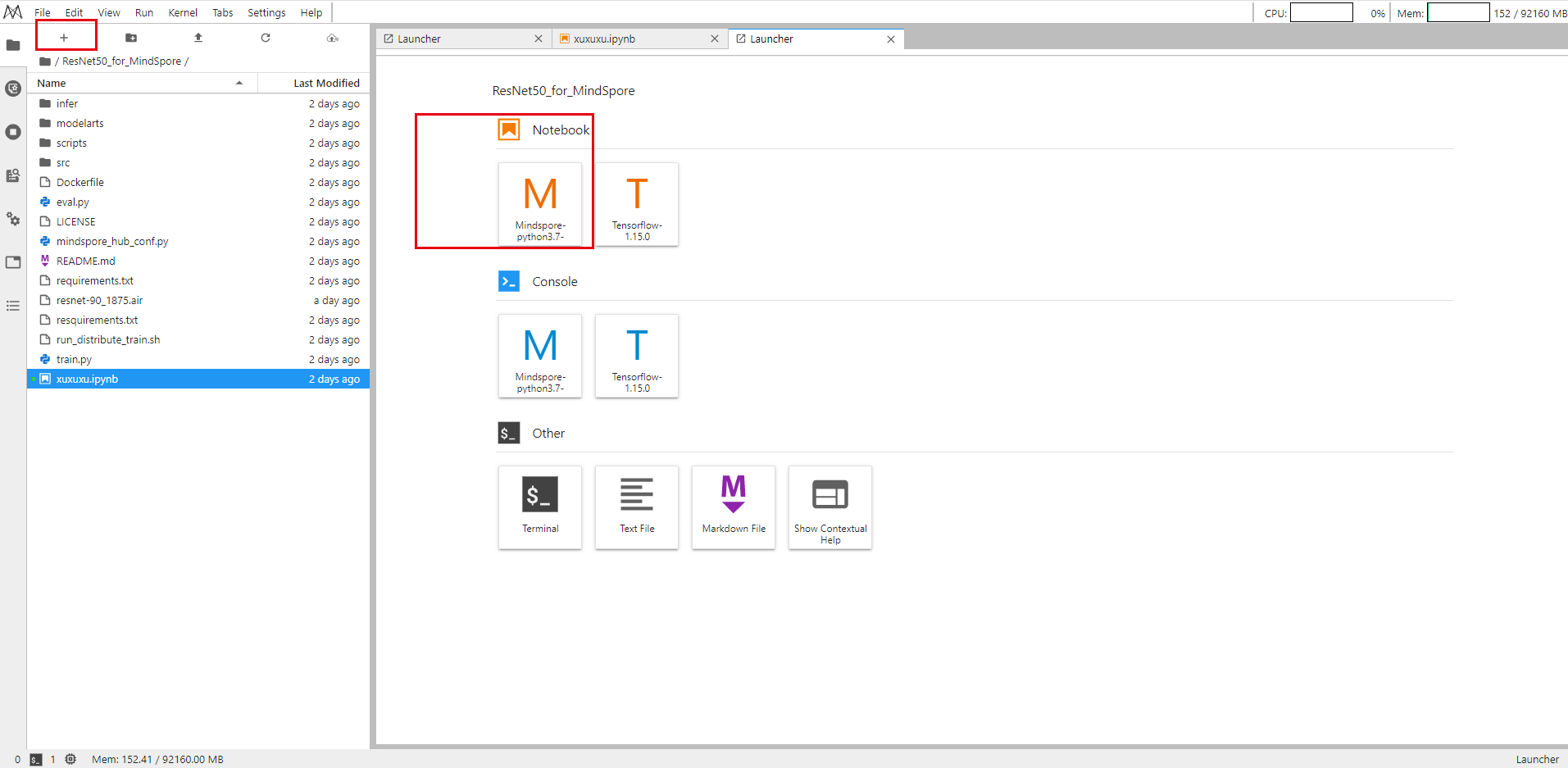Select the LICENSE file

[198, 221]
